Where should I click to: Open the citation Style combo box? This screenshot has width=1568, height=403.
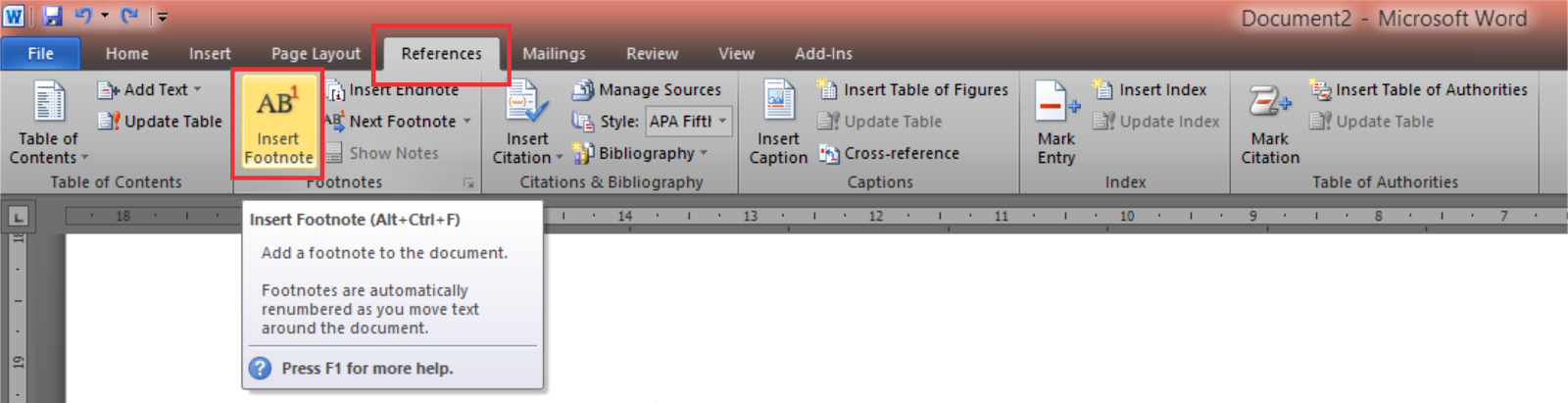click(689, 122)
